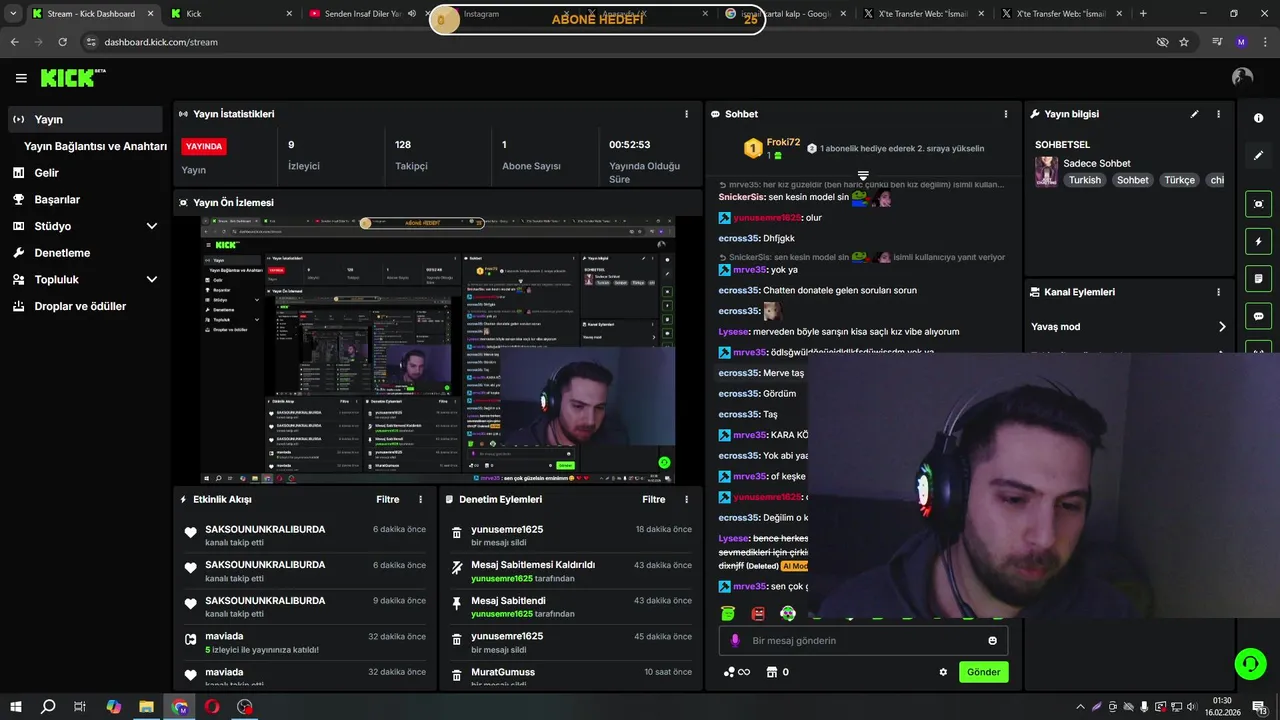
Task: Open the Opera browser in the taskbar
Action: pyautogui.click(x=212, y=707)
